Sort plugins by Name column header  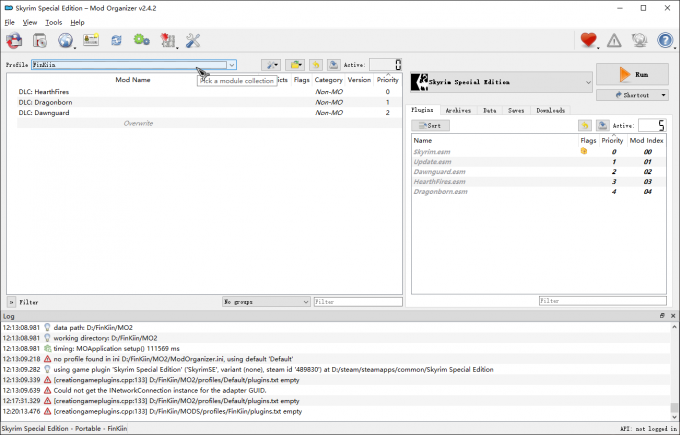(x=495, y=141)
